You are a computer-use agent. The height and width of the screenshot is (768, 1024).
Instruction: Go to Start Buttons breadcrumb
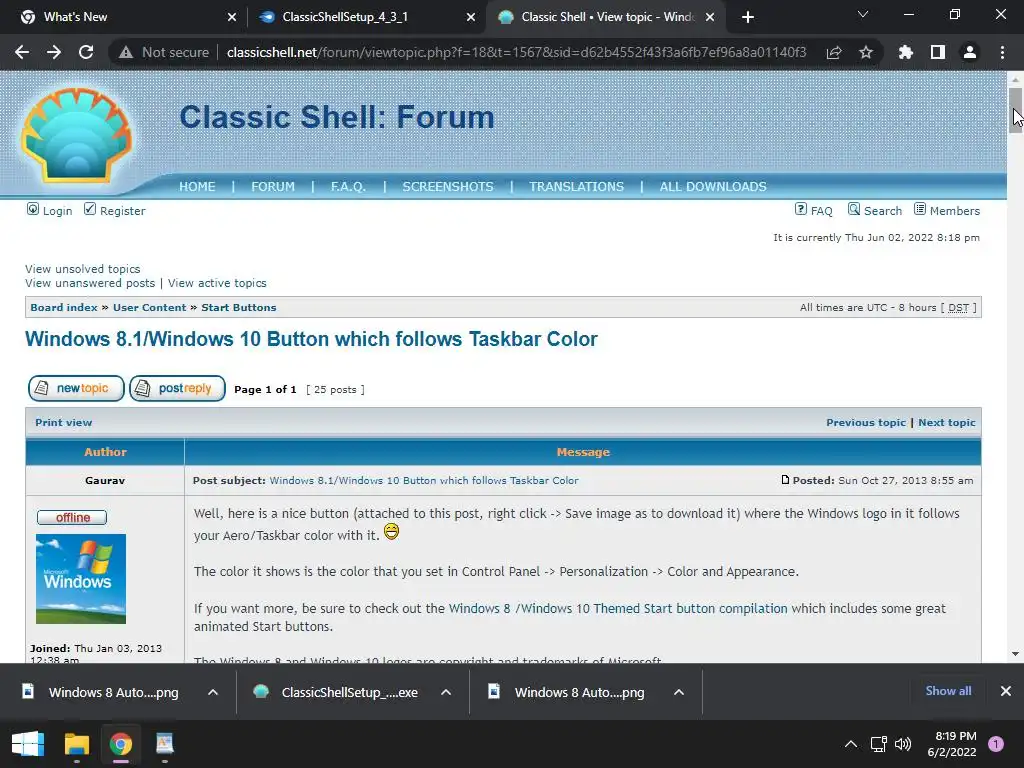click(x=238, y=308)
